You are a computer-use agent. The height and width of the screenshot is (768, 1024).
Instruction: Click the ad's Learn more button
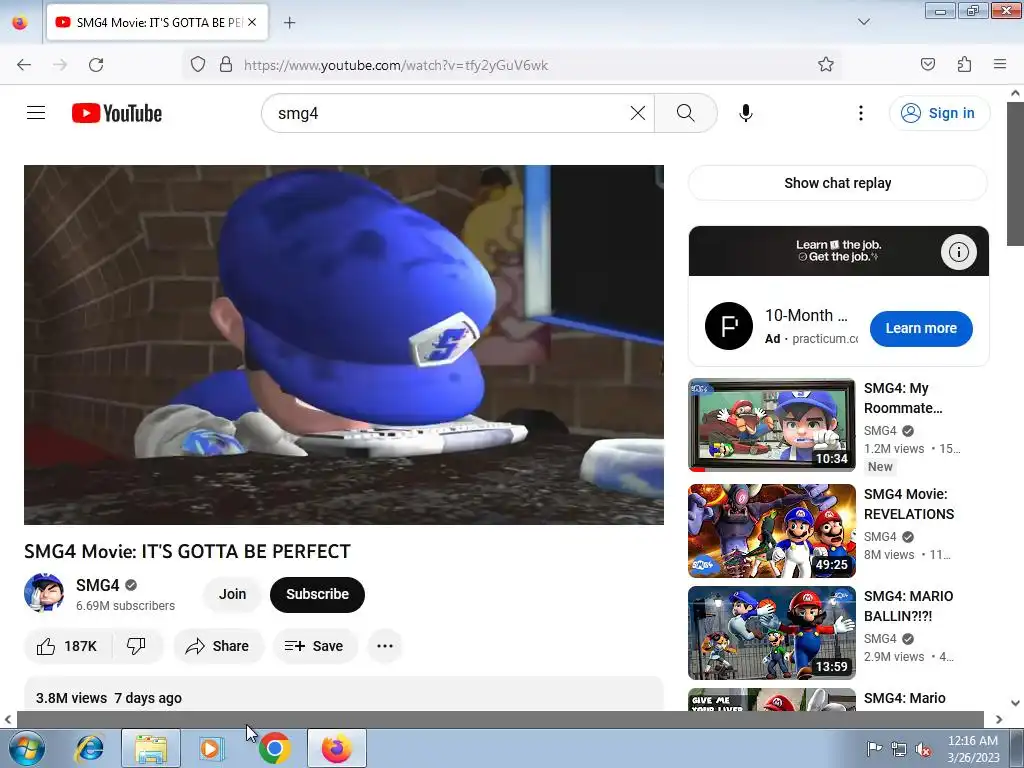click(921, 328)
